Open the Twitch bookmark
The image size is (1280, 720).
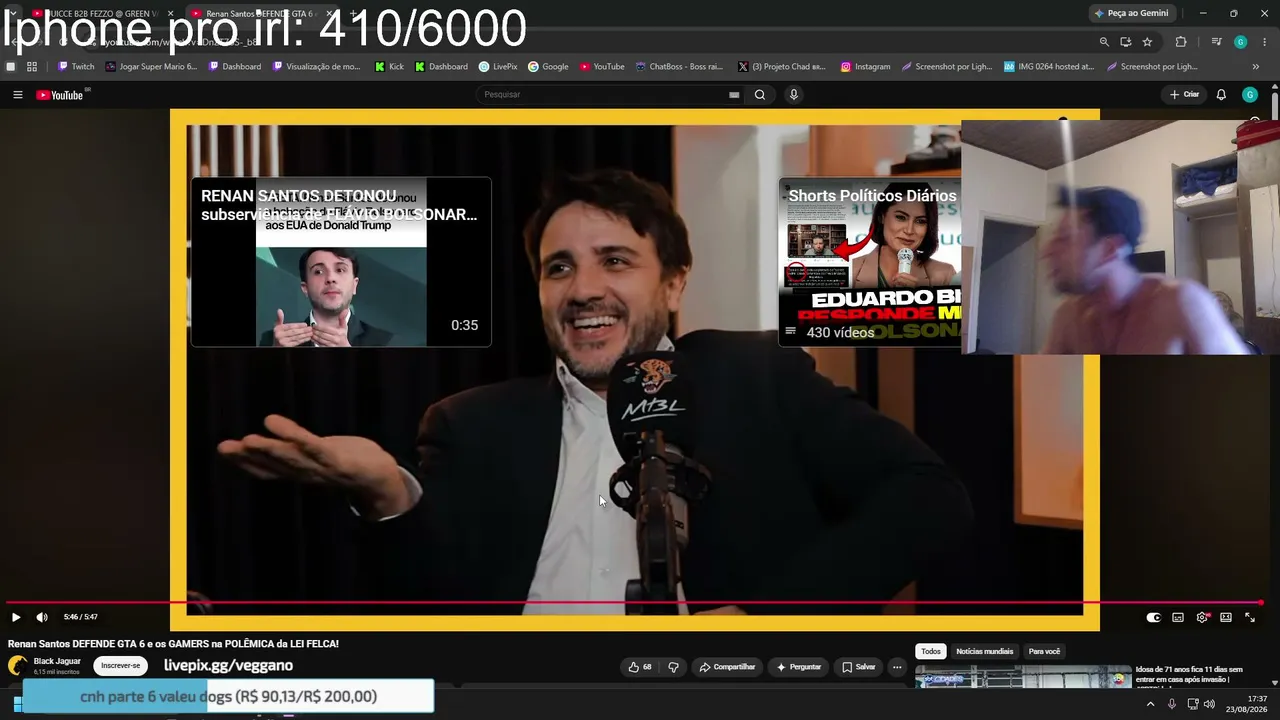(x=76, y=67)
